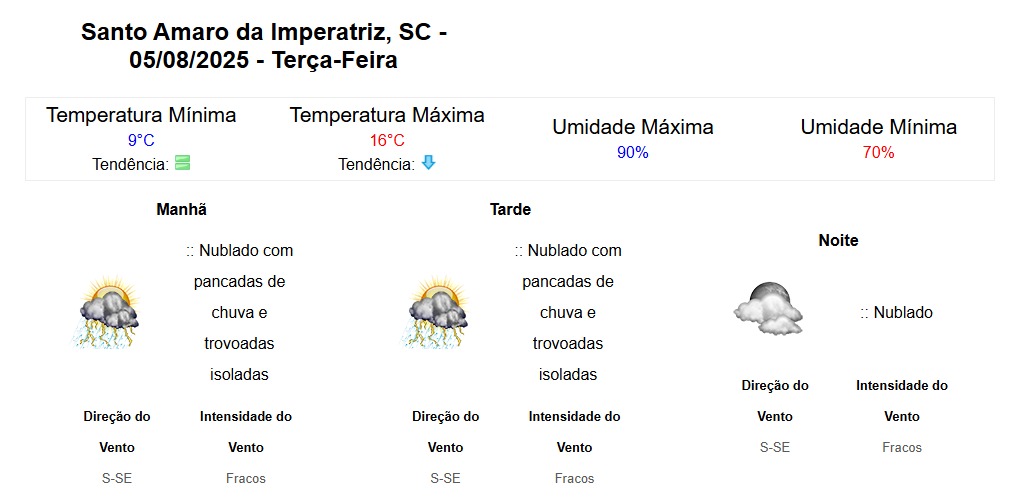Click the Noite period heading

click(839, 240)
